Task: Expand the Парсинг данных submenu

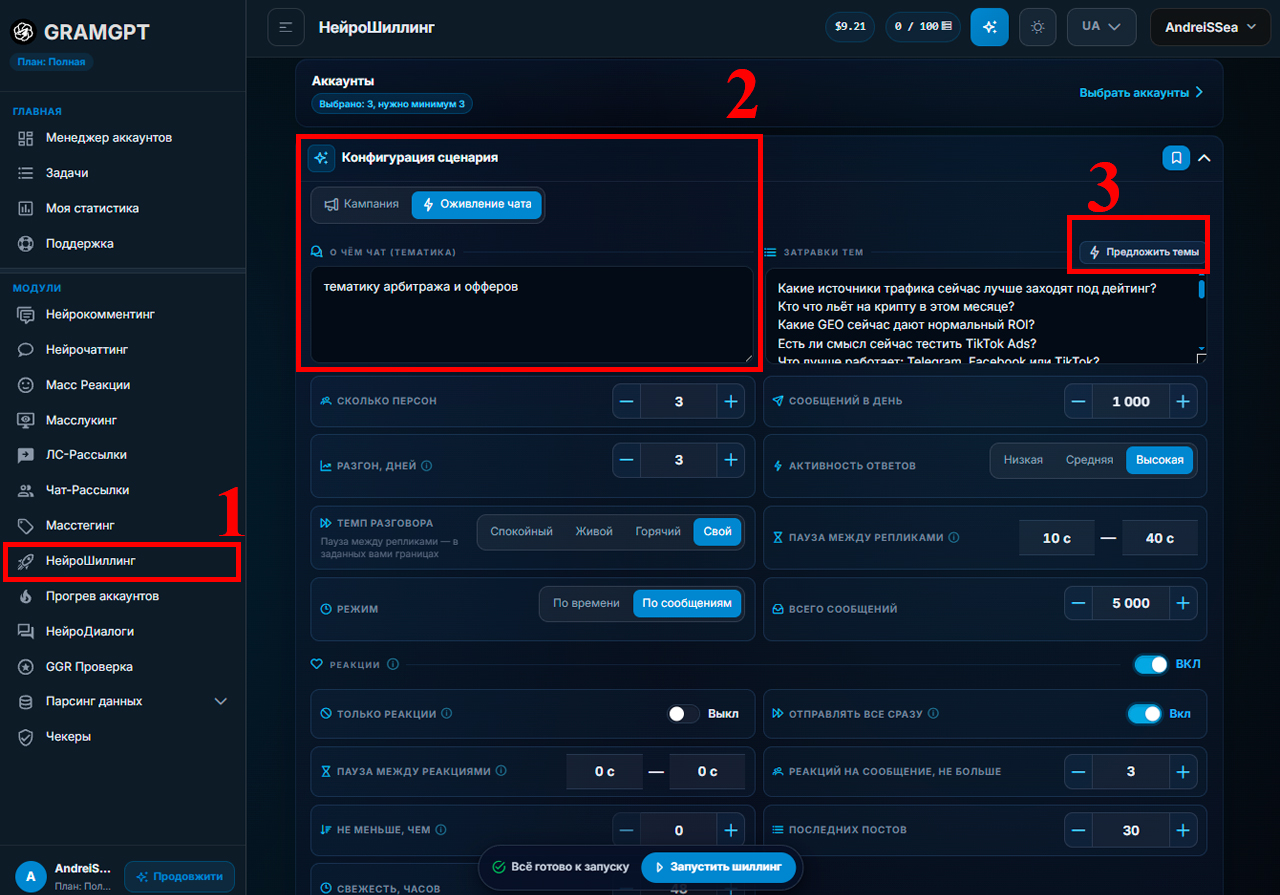Action: (x=222, y=702)
